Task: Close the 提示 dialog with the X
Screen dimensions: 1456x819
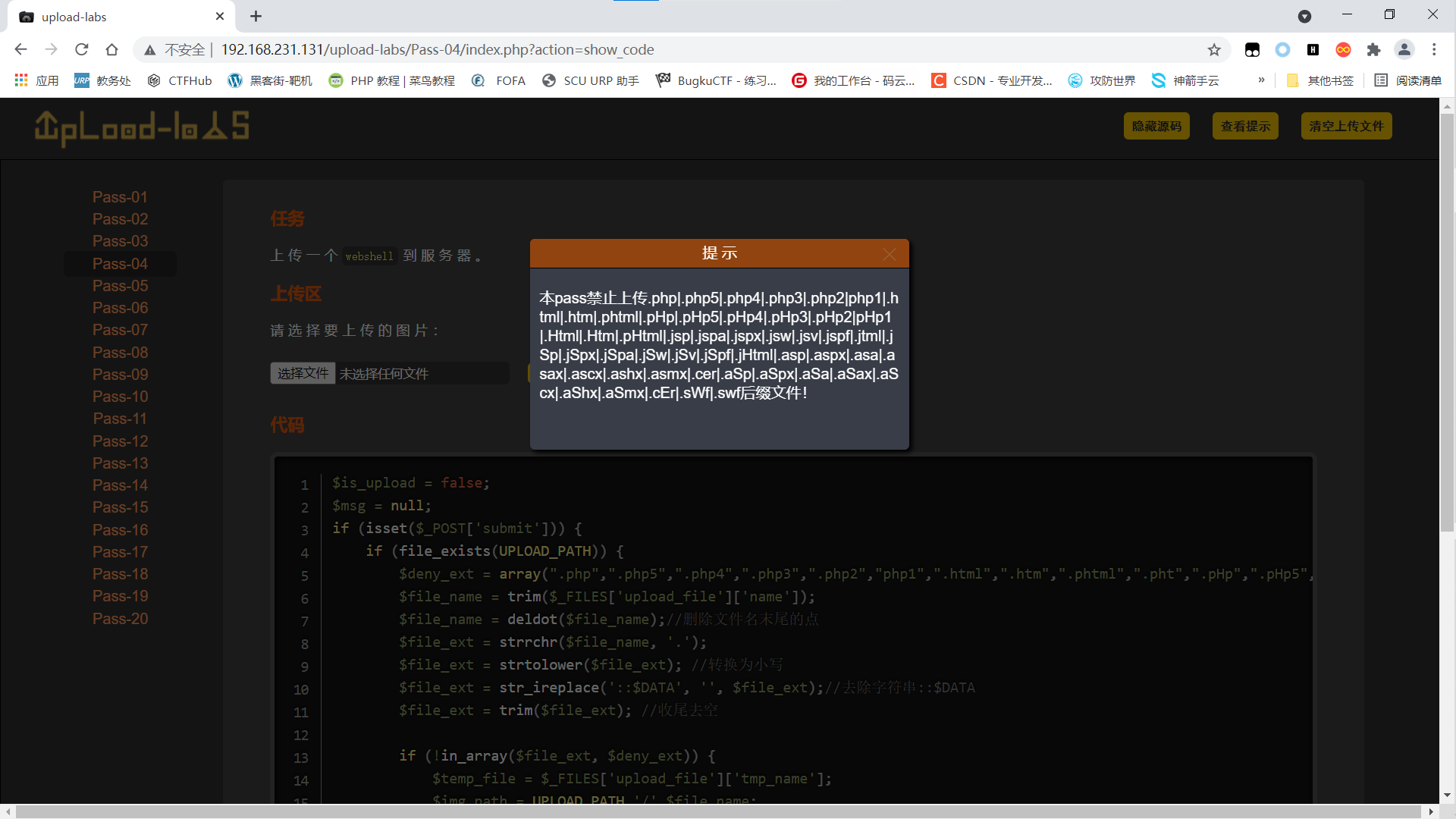Action: pos(890,254)
